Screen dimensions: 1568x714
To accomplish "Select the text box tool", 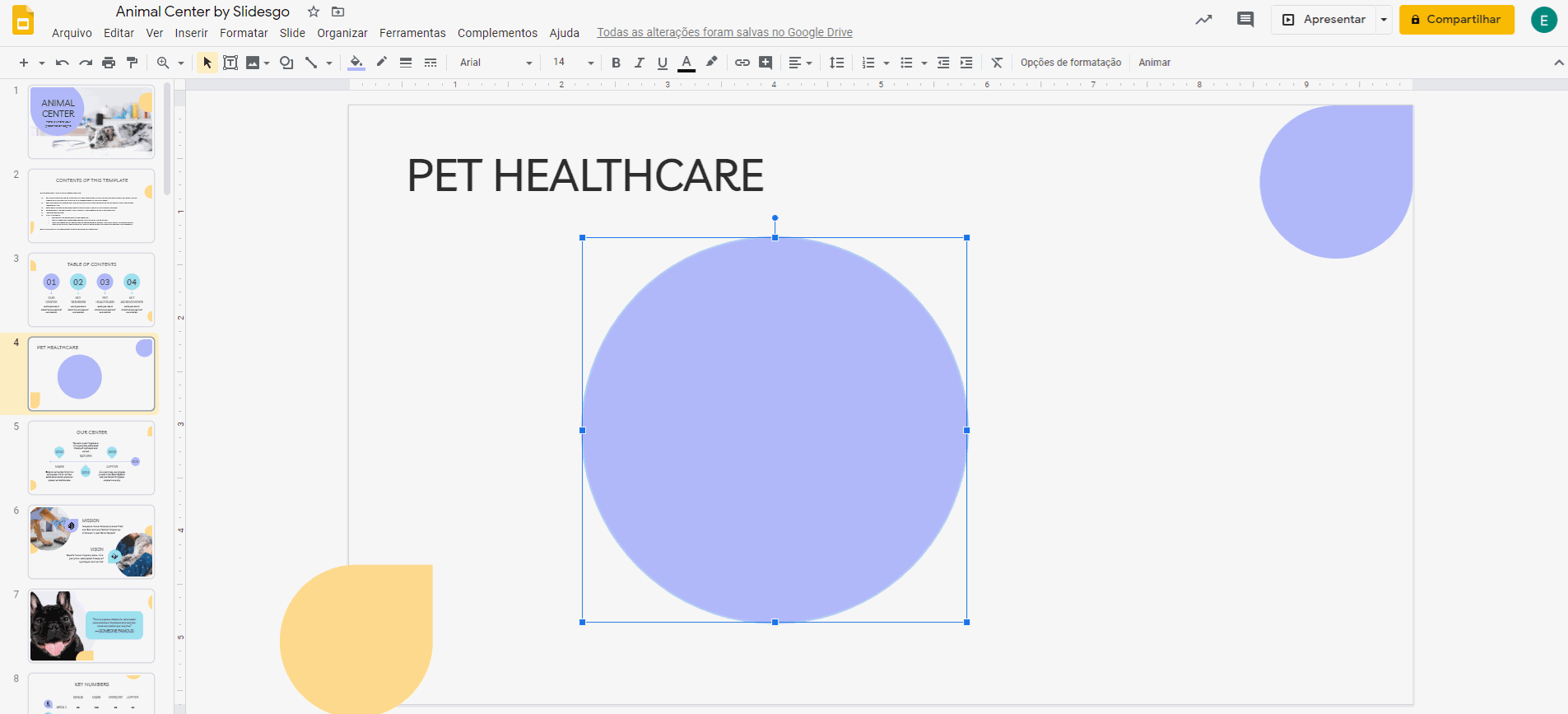I will (230, 63).
